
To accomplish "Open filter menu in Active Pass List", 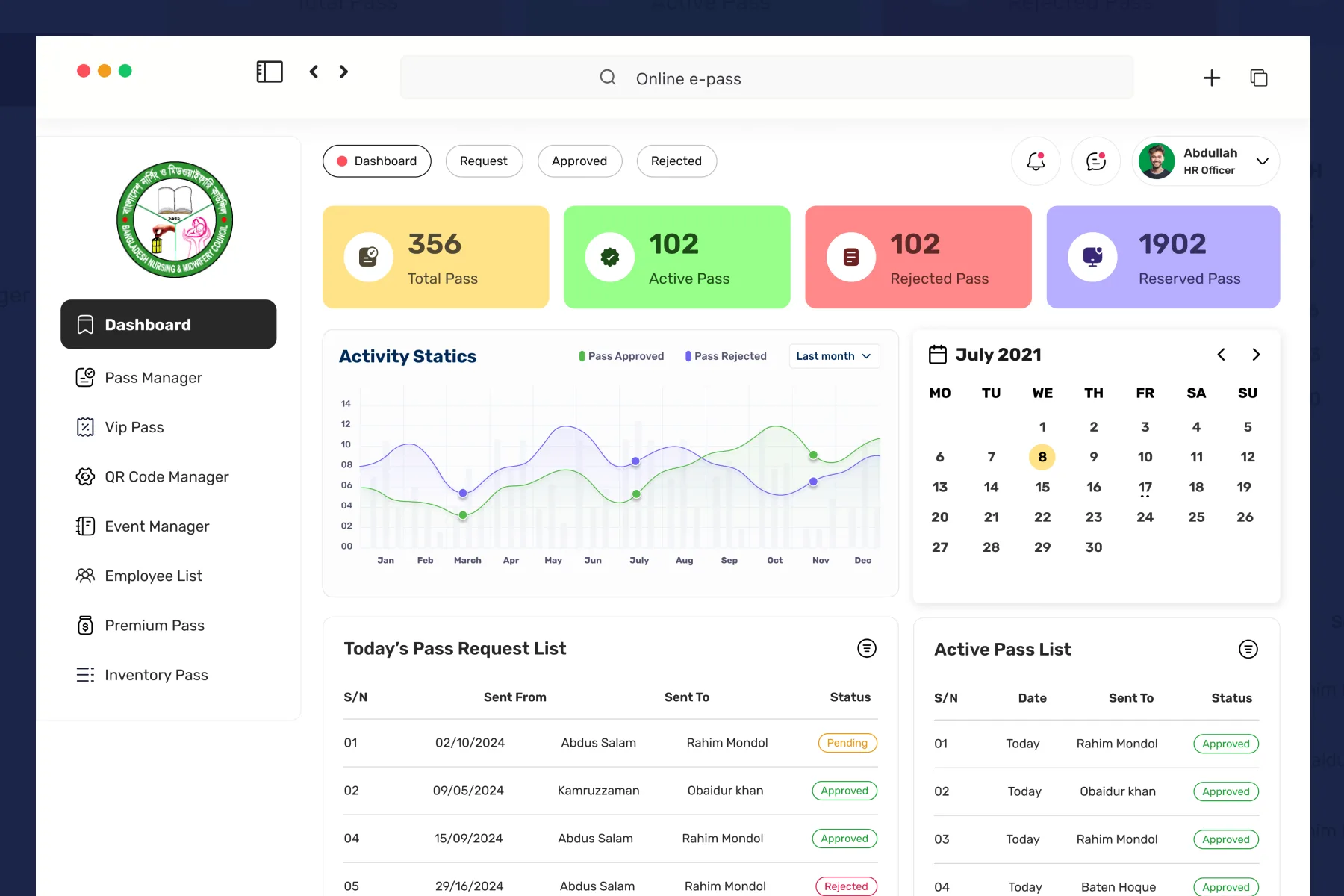I will click(1248, 650).
